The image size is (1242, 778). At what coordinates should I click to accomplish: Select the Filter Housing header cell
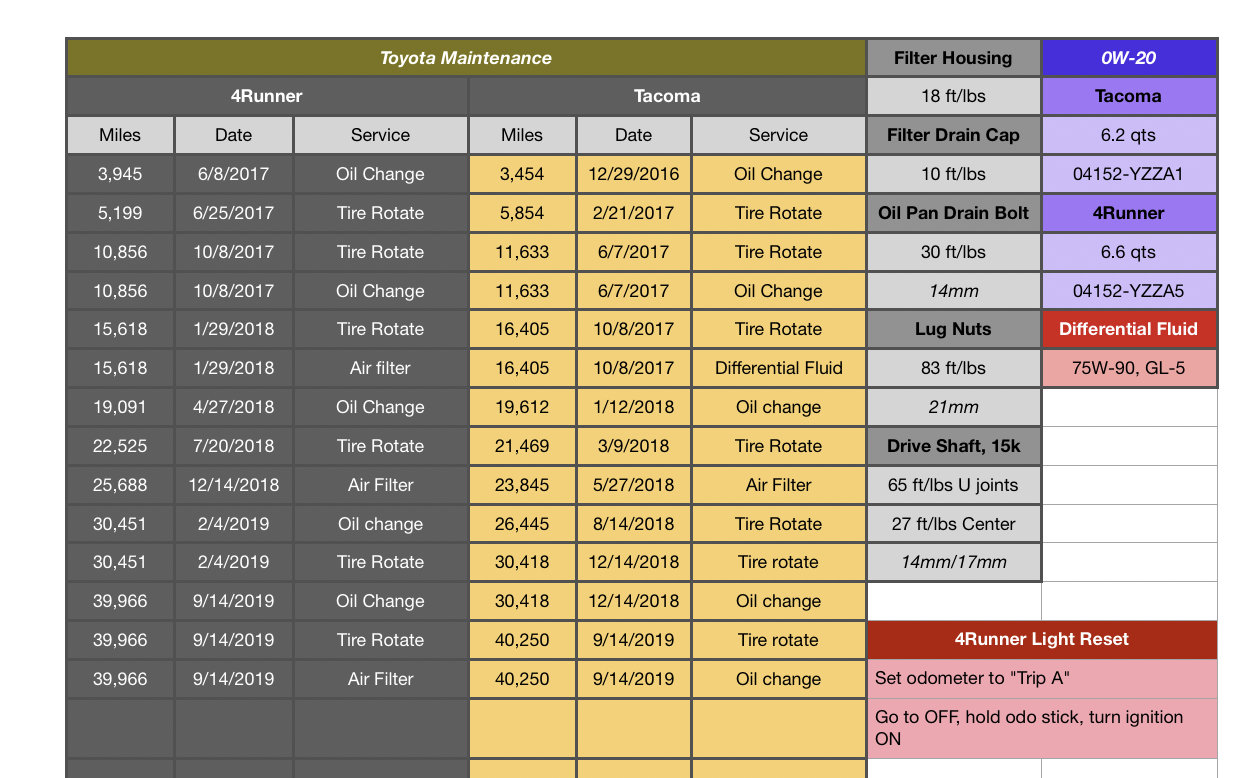coord(954,58)
